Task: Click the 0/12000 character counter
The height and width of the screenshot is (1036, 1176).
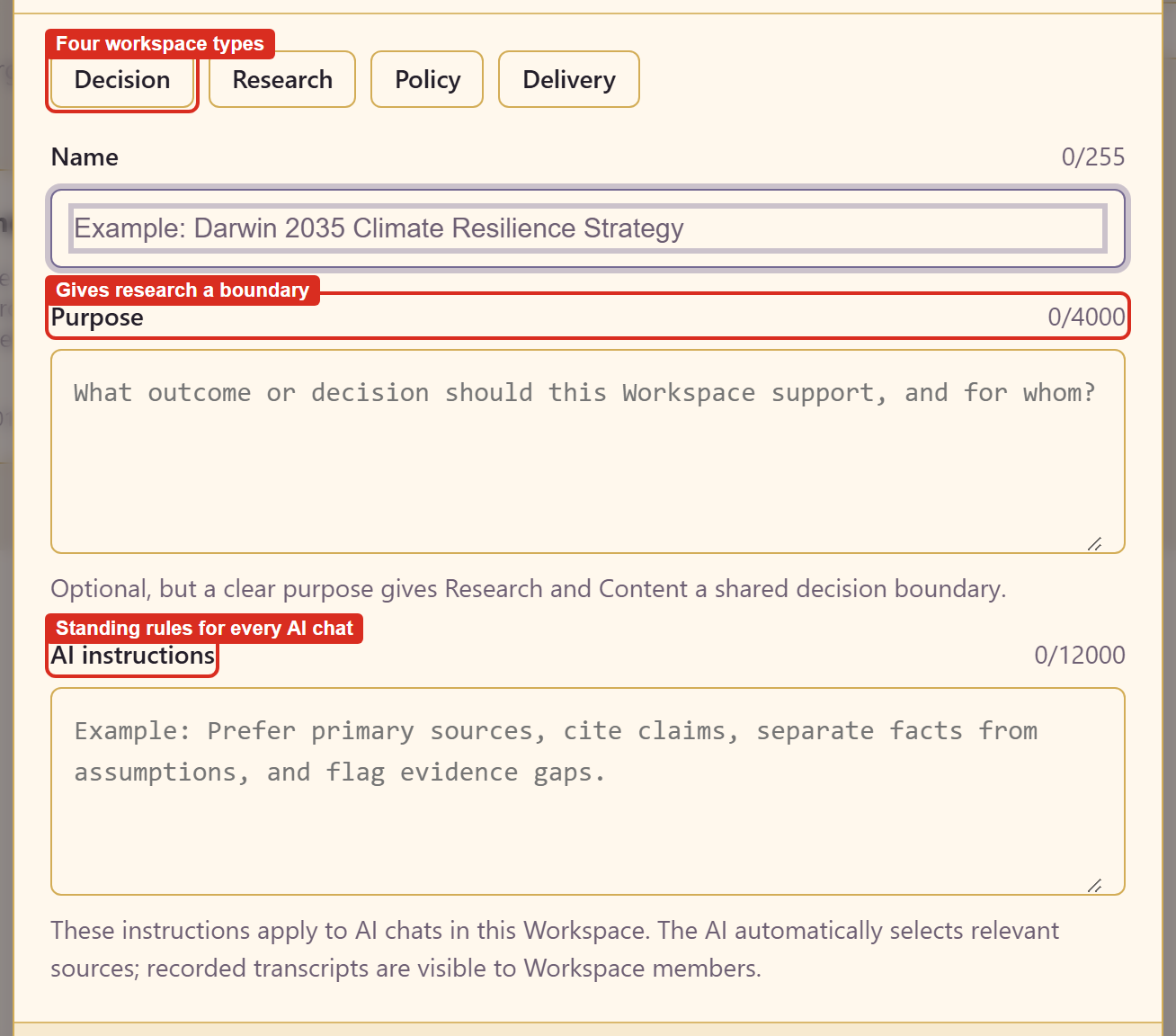Action: 1080,656
